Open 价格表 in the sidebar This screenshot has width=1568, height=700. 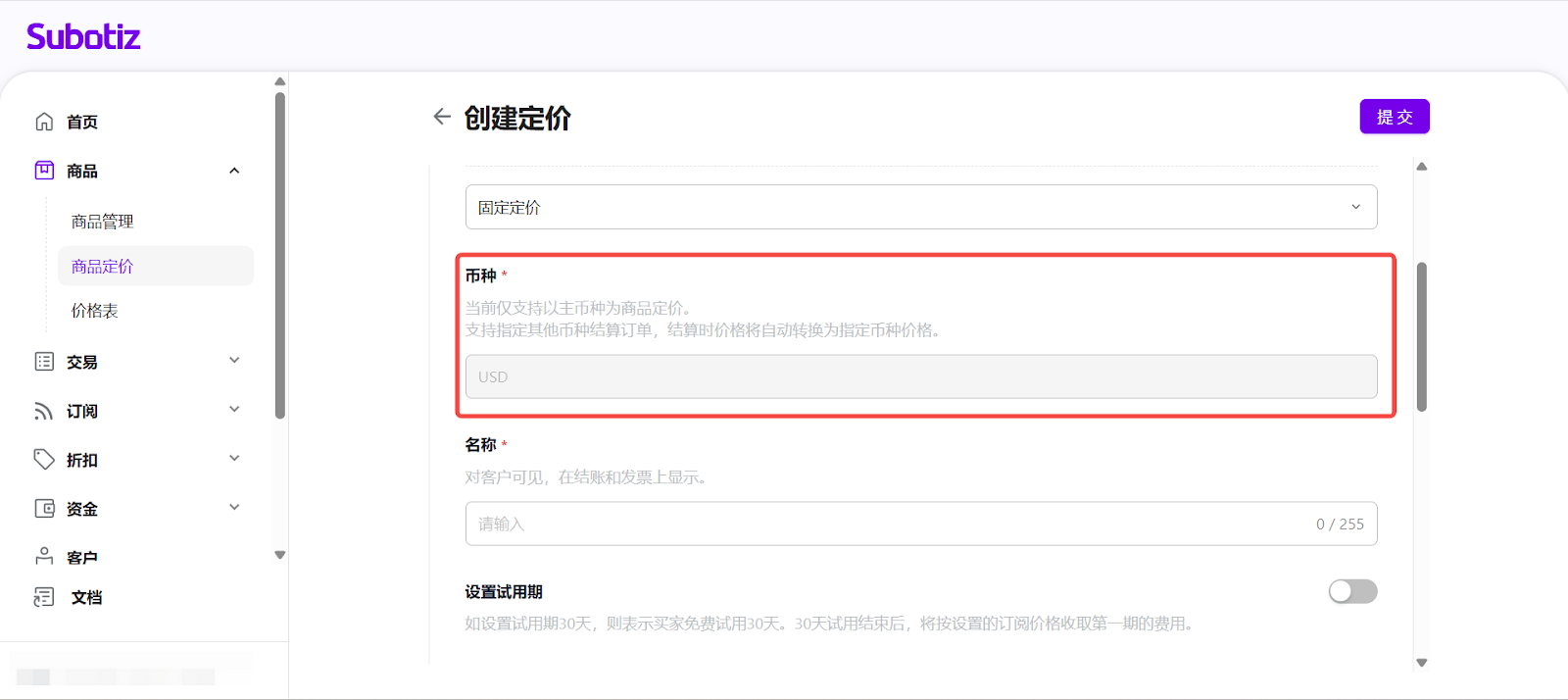coord(95,311)
